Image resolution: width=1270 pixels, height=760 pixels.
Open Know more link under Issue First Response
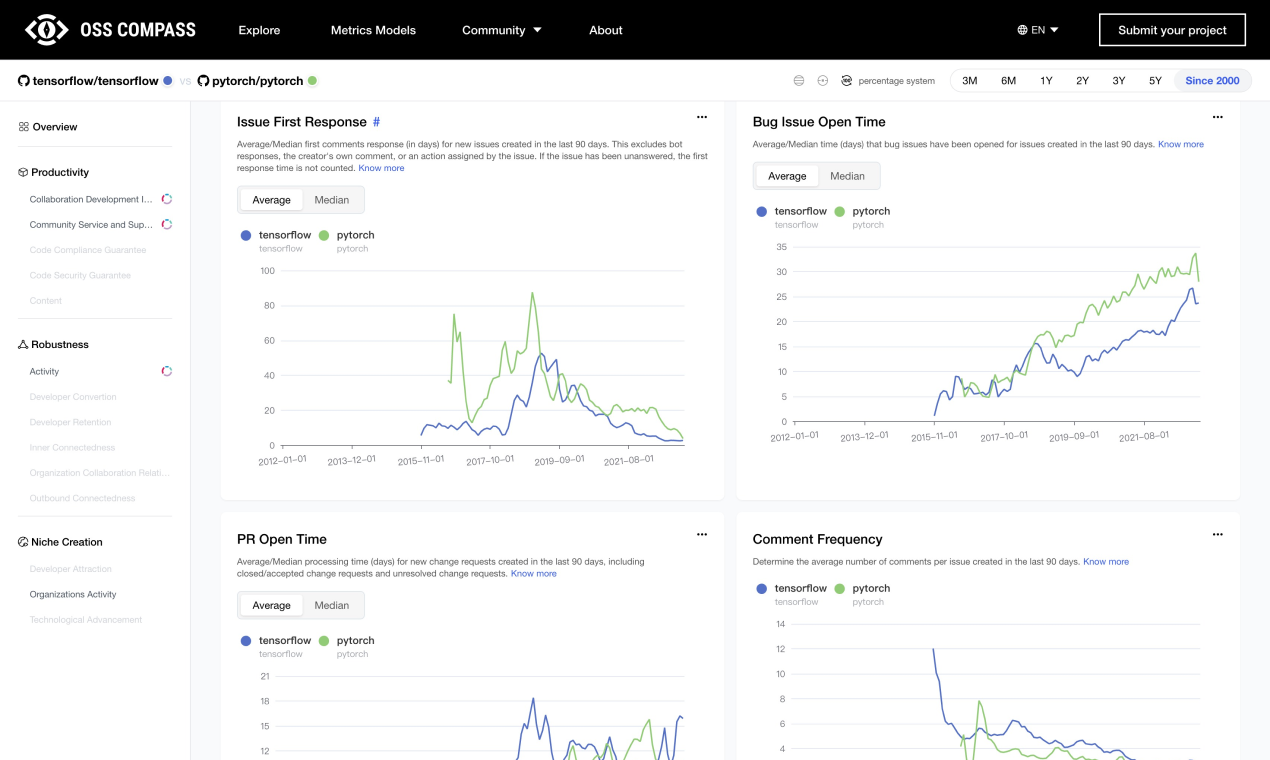pyautogui.click(x=381, y=168)
